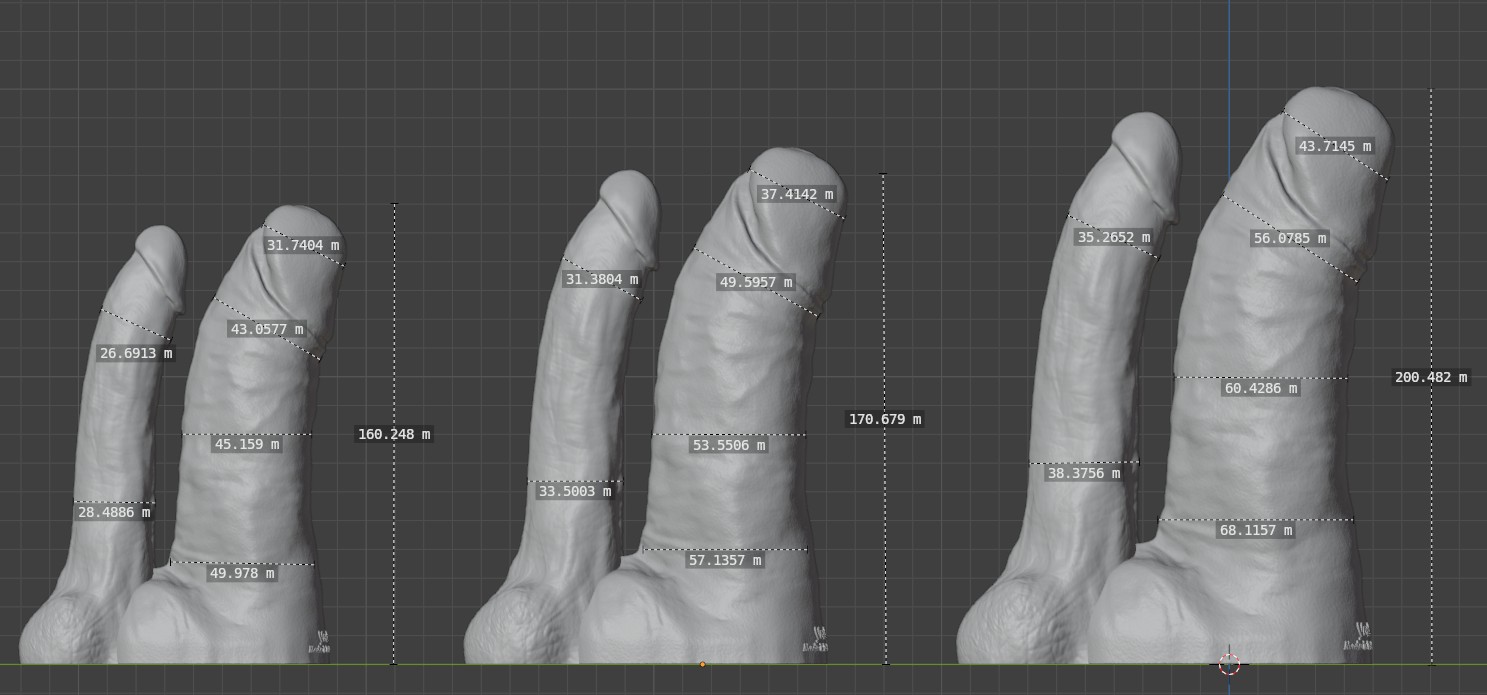Click the 26.6913 m measurement label

click(135, 353)
